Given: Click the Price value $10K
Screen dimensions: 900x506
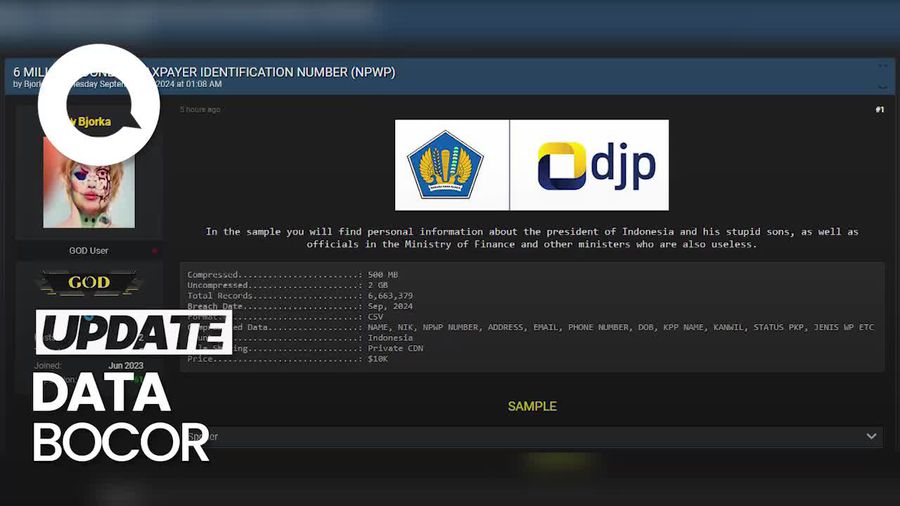Looking at the screenshot, I should 378,359.
